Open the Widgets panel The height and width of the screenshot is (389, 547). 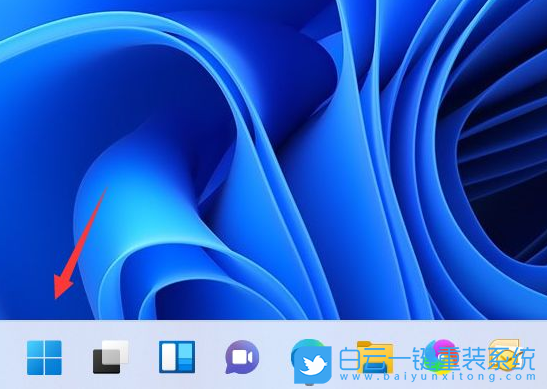coord(177,357)
